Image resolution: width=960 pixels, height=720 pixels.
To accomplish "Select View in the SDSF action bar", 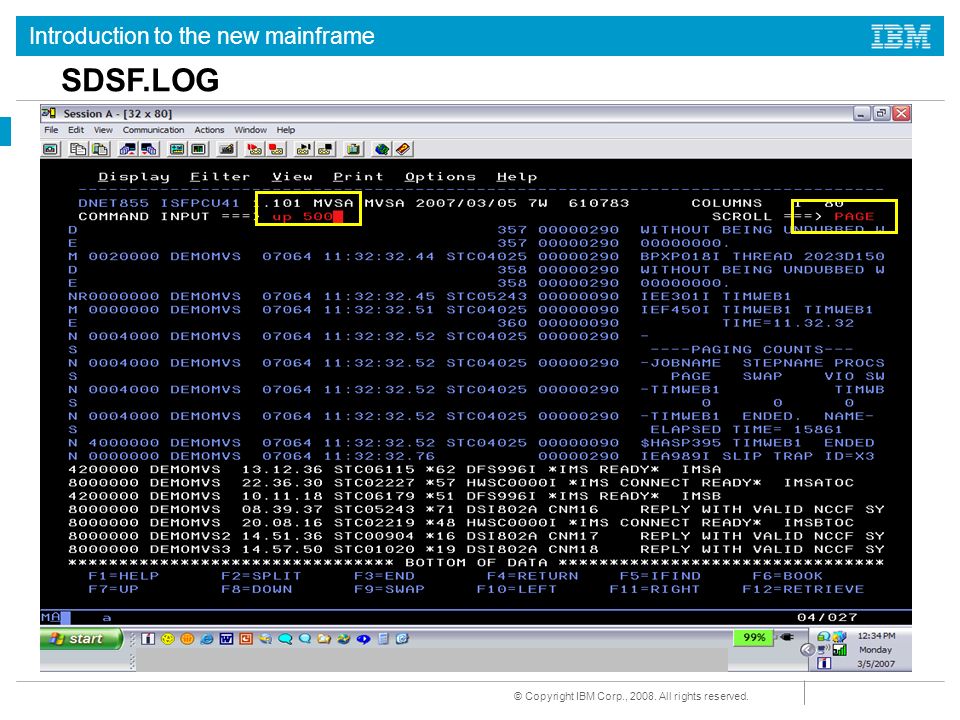I will click(292, 177).
